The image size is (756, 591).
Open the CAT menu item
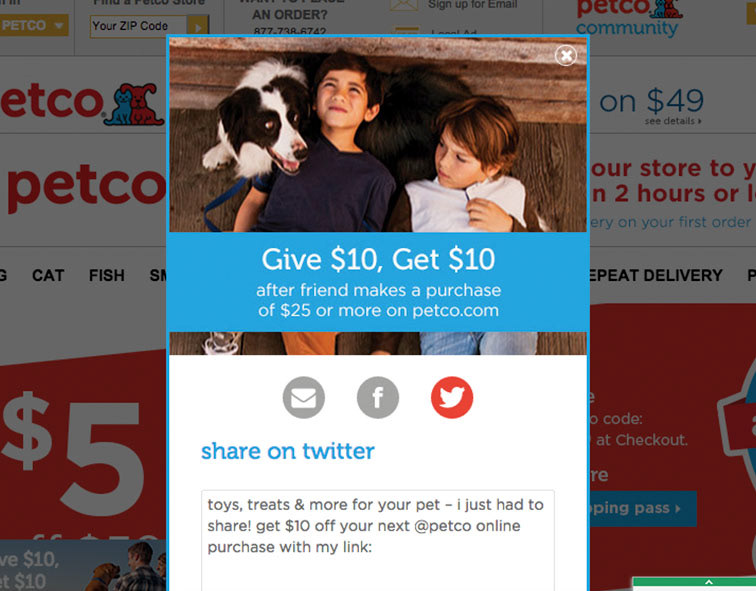coord(48,275)
